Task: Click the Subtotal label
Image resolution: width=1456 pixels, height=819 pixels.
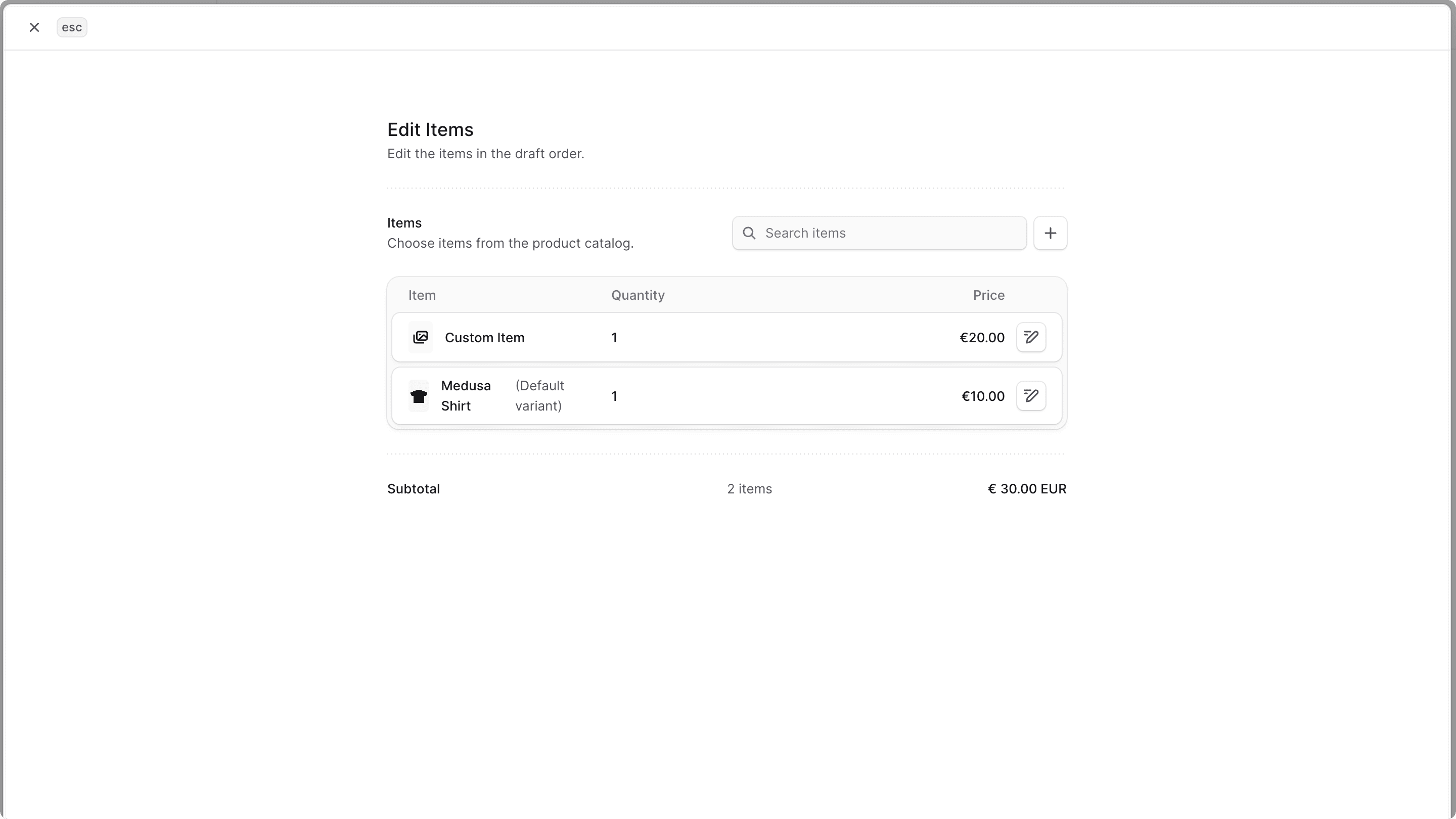Action: tap(413, 488)
